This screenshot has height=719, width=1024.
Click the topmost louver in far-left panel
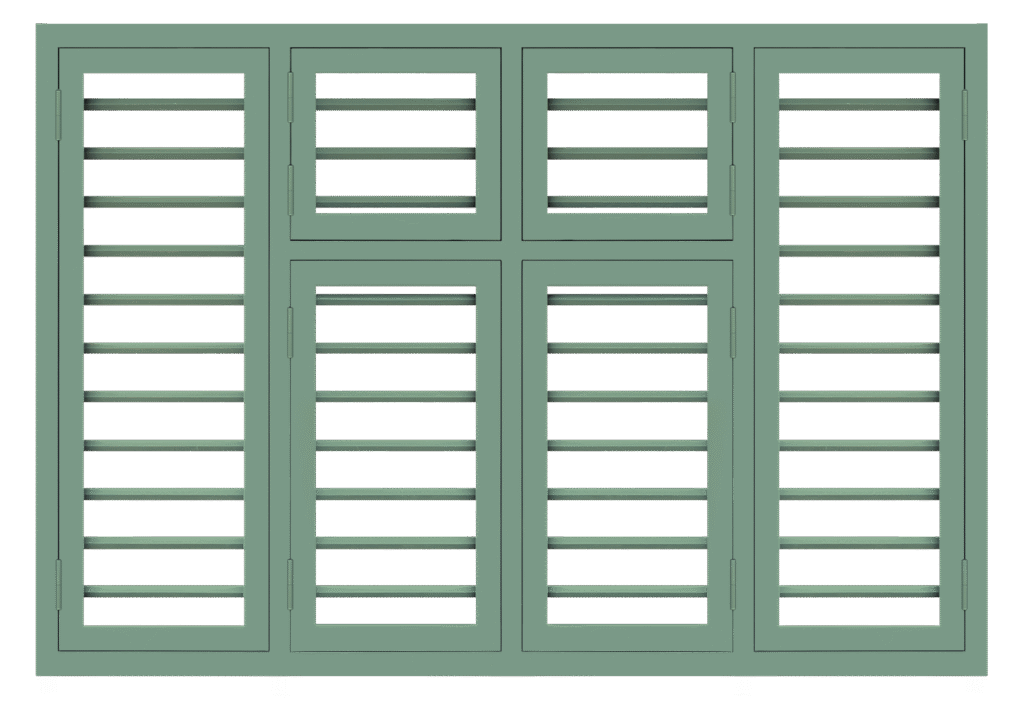tap(164, 104)
